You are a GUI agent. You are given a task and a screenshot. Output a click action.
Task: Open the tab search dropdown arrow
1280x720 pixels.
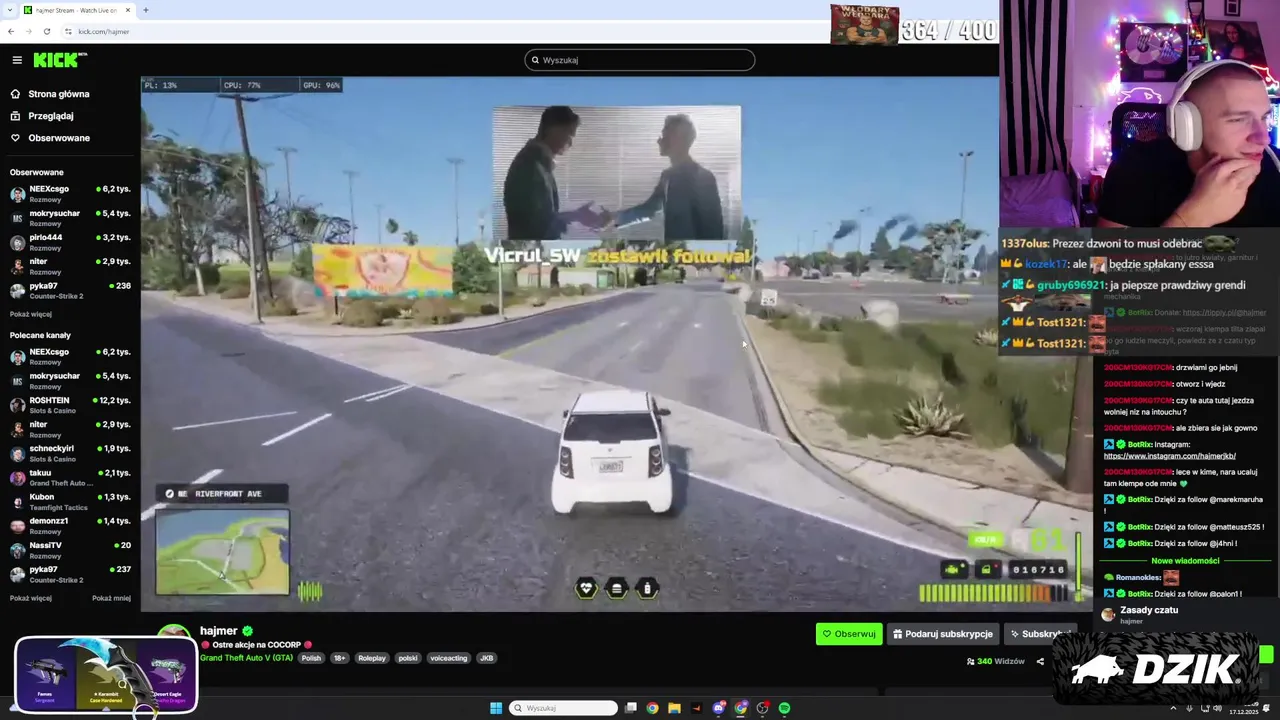coord(9,10)
